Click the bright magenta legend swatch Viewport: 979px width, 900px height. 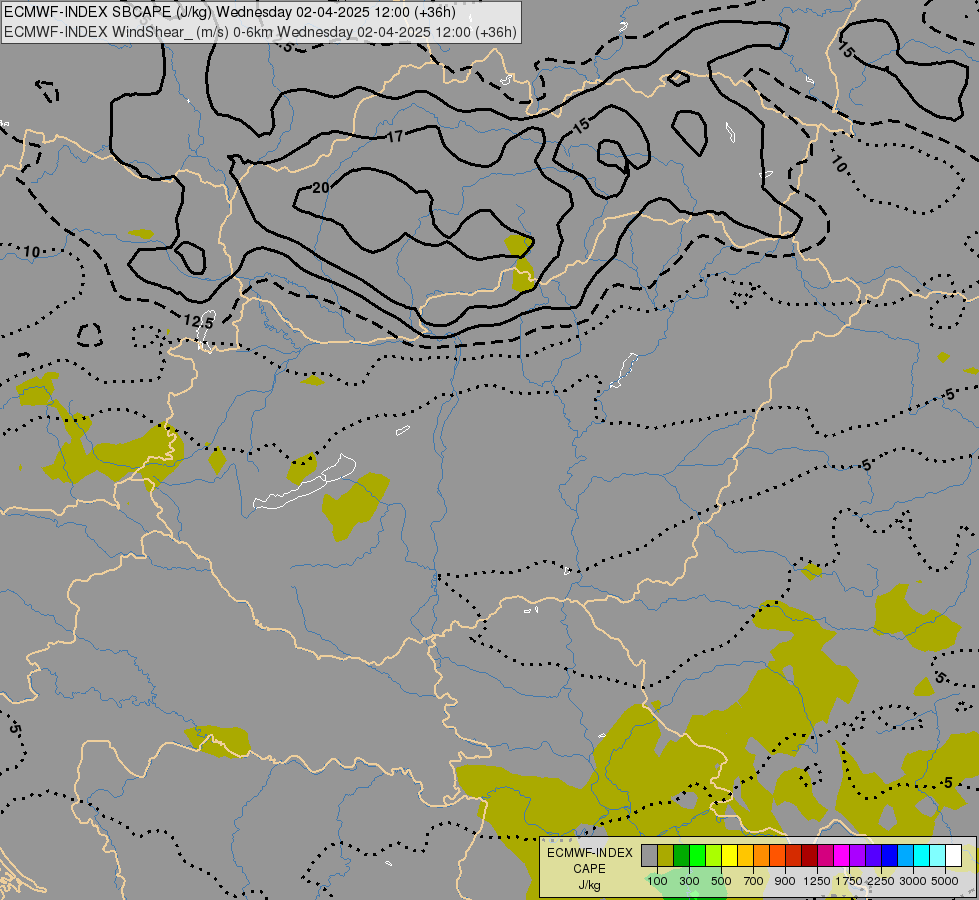click(x=842, y=855)
